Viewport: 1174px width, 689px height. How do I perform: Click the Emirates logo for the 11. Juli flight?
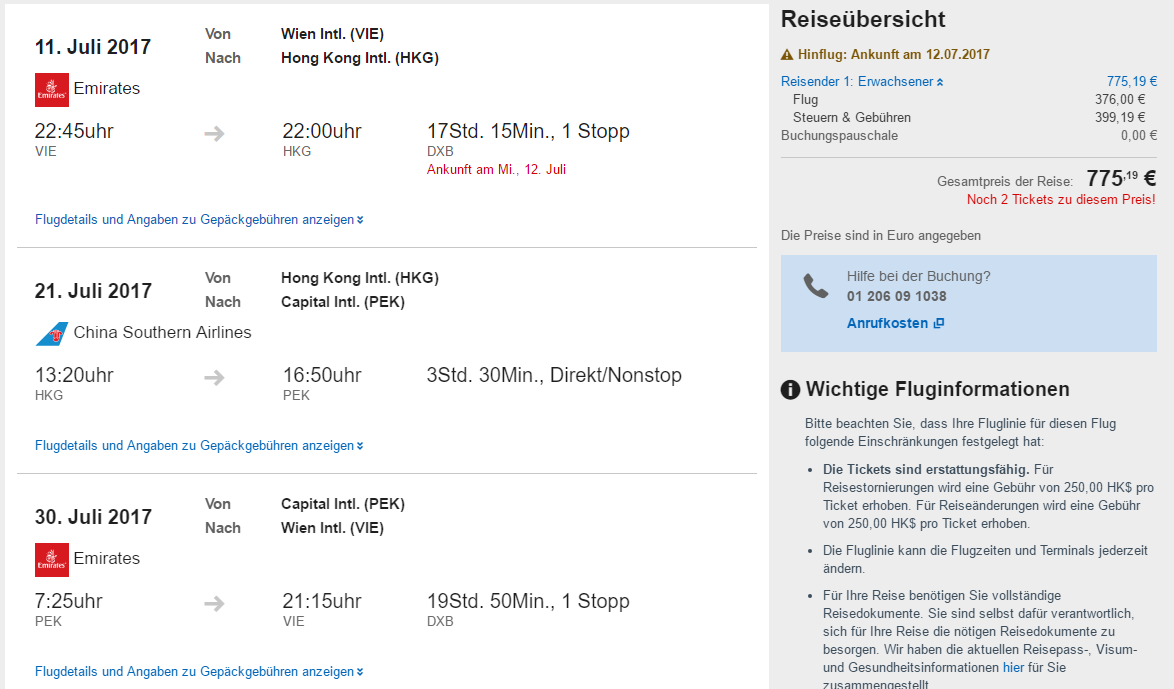click(52, 89)
